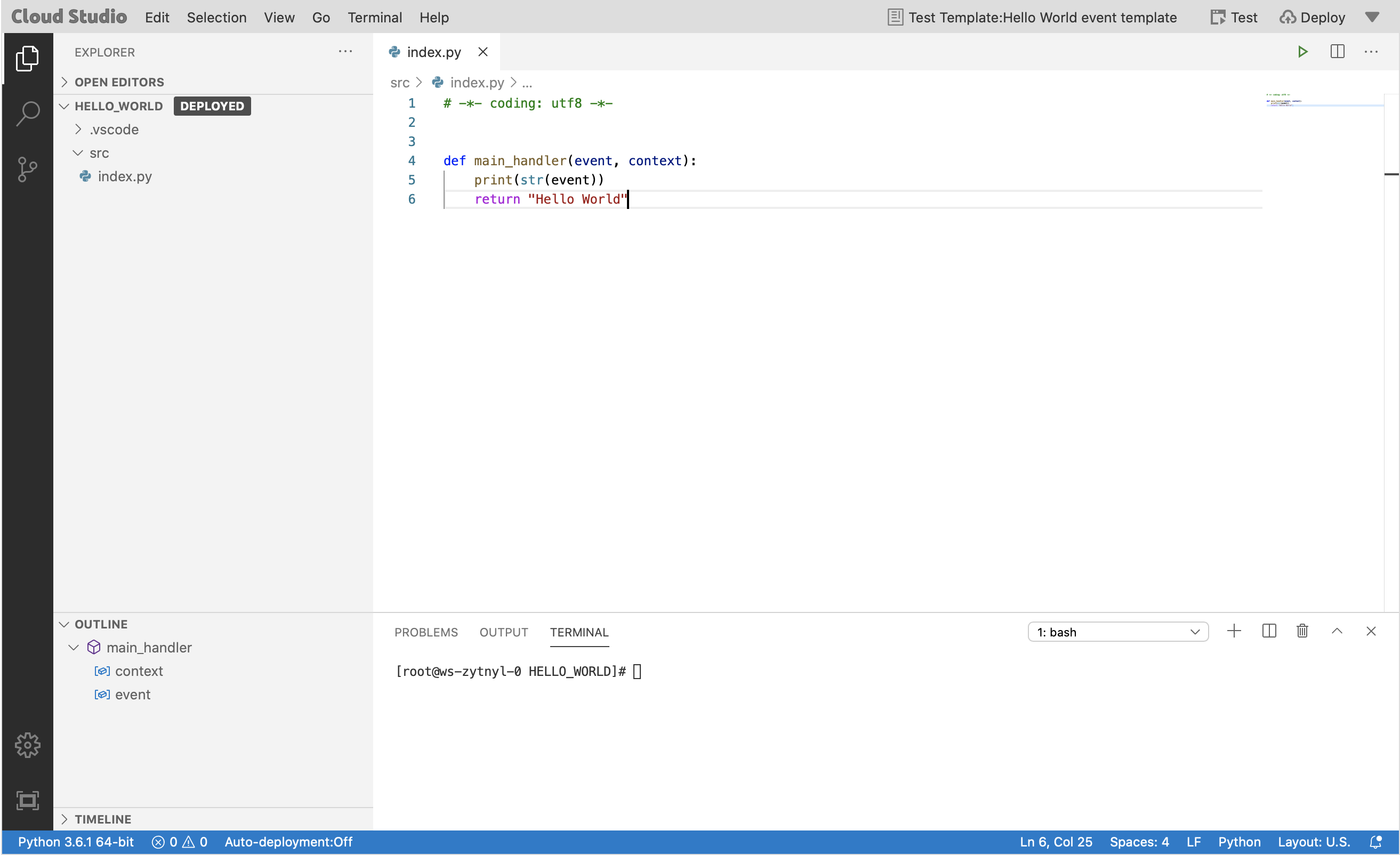Split the editor with the layout icon

[1338, 52]
